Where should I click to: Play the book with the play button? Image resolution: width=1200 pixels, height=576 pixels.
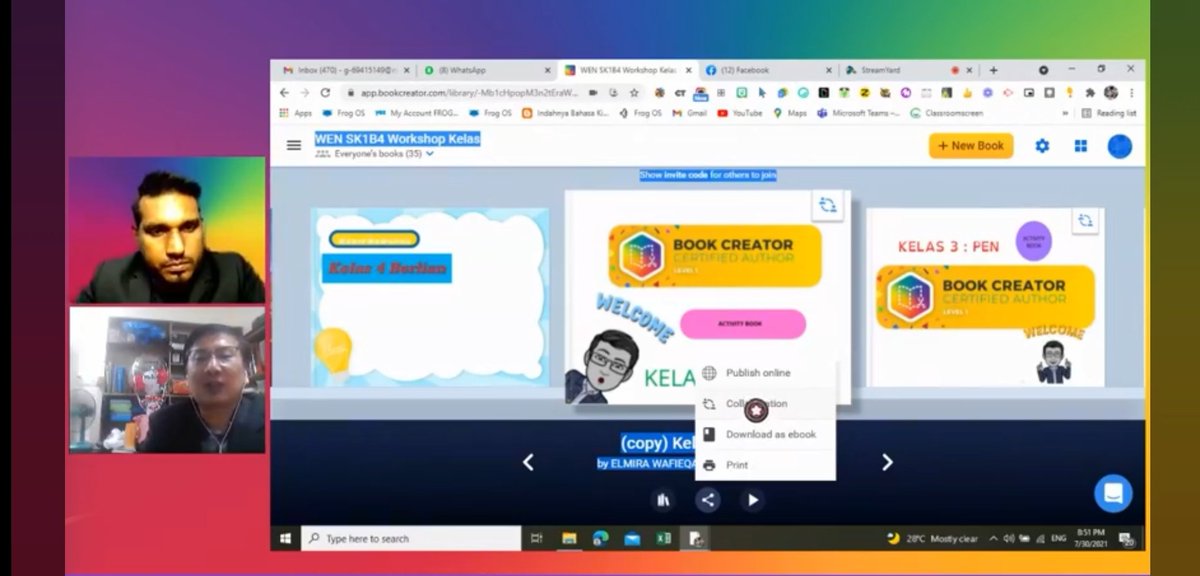(x=753, y=500)
